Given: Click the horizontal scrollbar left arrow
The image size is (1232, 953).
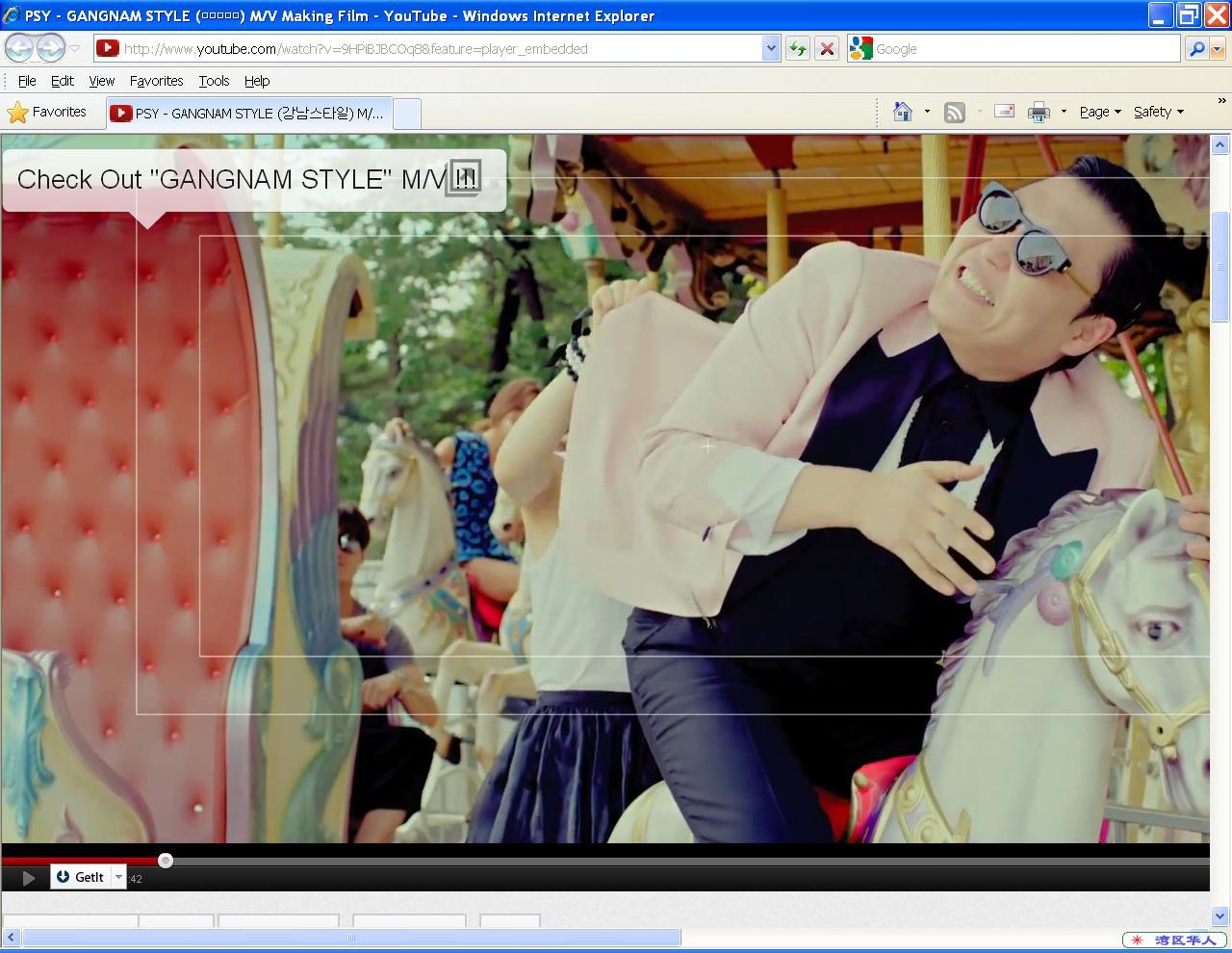Looking at the screenshot, I should click(x=12, y=937).
